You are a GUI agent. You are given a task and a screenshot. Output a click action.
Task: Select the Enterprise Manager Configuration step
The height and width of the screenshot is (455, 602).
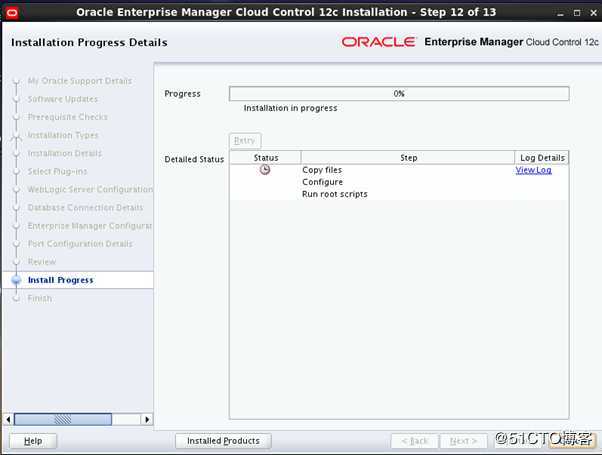coord(90,226)
